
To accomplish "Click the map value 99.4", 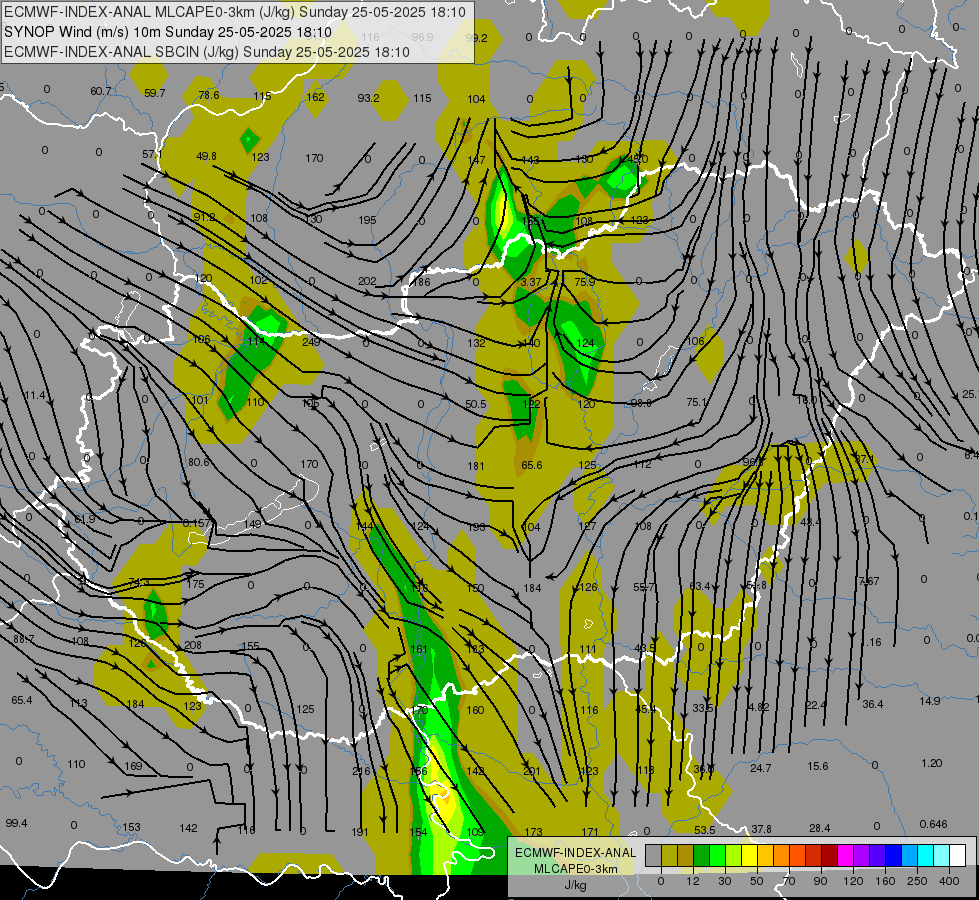I will click(16, 823).
